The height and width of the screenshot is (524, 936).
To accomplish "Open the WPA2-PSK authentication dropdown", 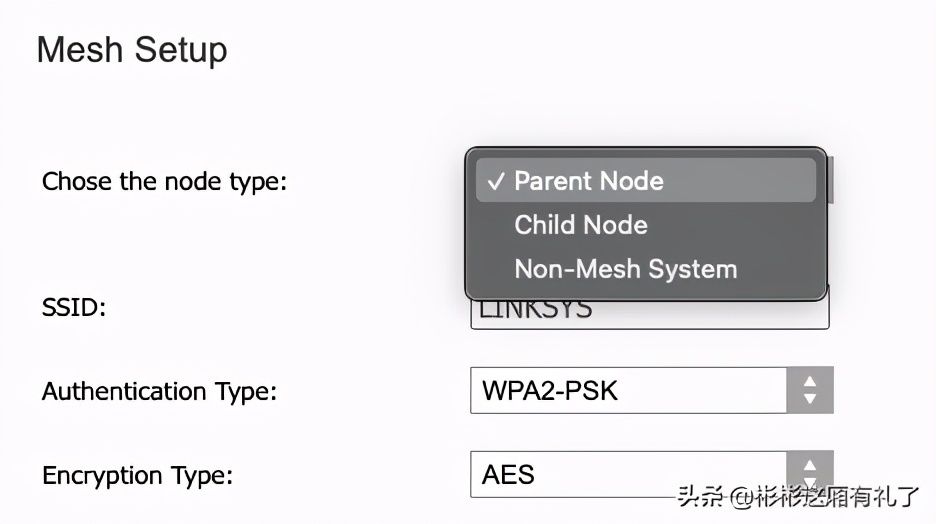I will (651, 390).
